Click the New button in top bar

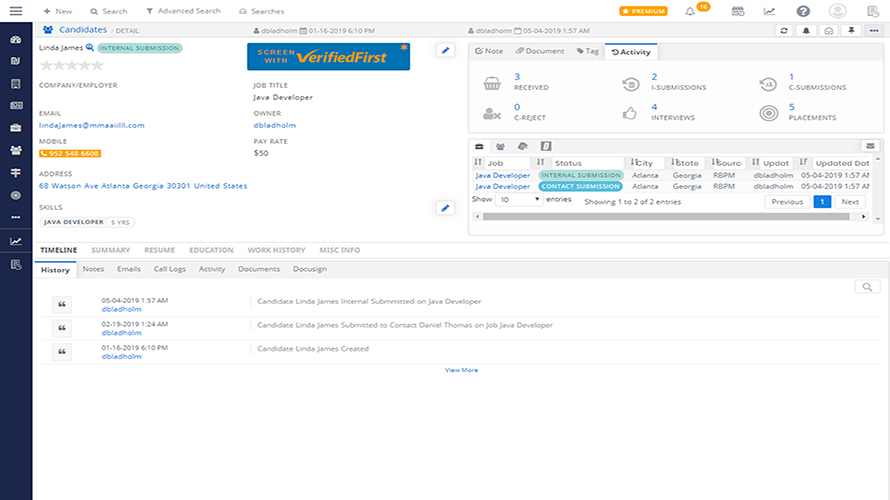[x=58, y=11]
